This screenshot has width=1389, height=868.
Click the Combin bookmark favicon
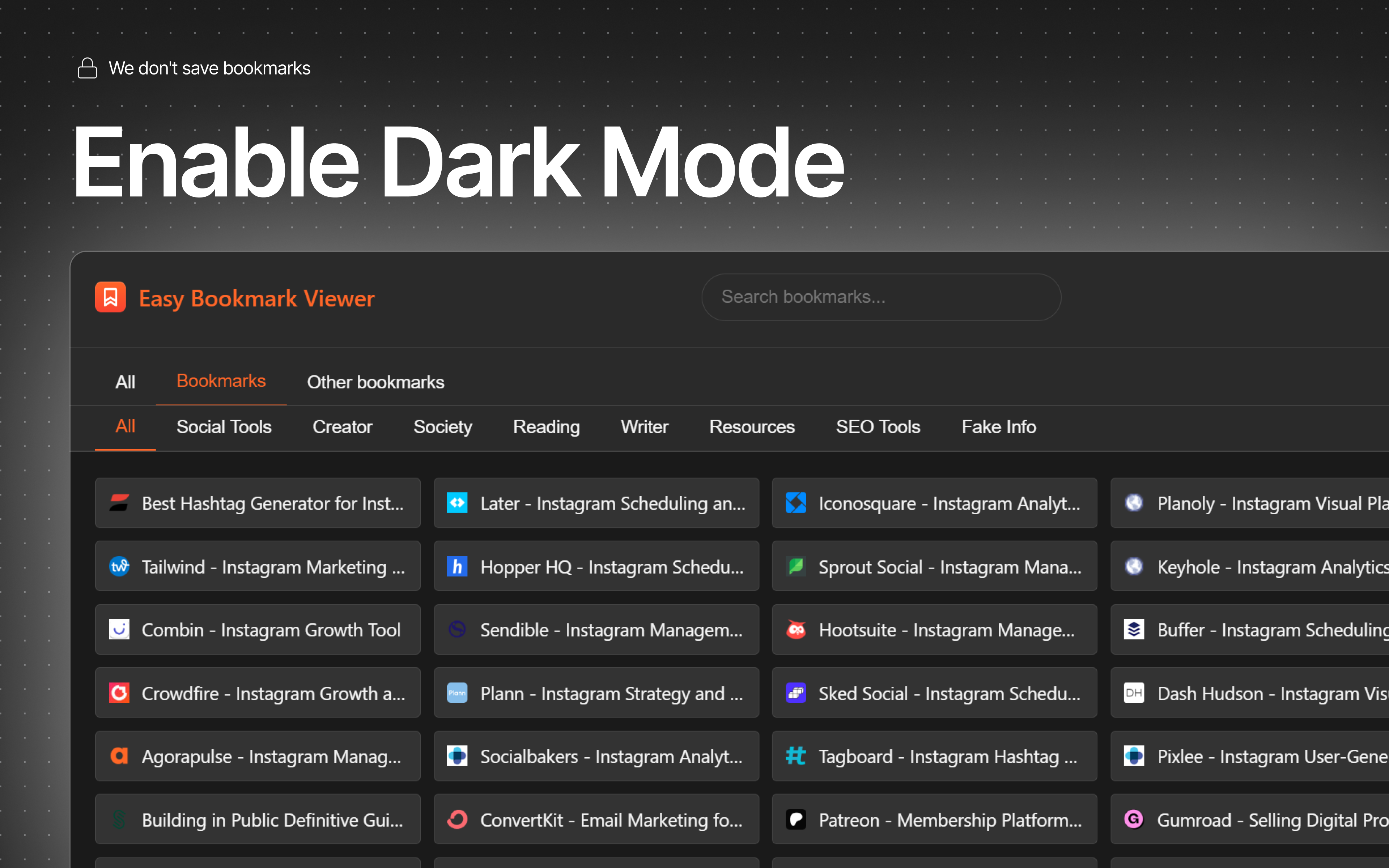(x=119, y=630)
